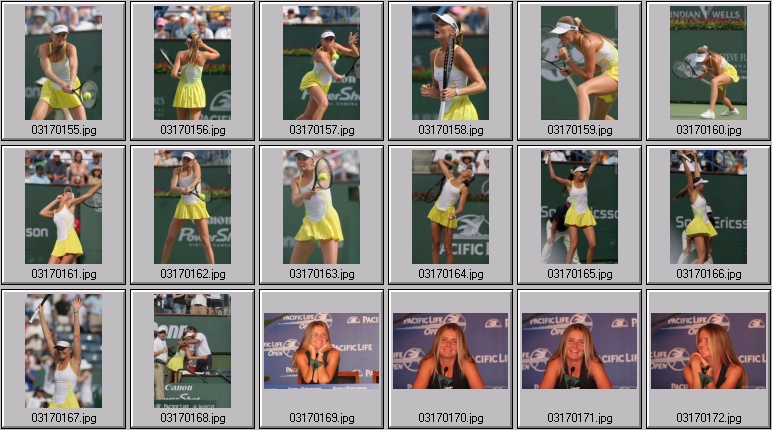
Task: Click the filename label 03170160.jpg
Action: 709,130
